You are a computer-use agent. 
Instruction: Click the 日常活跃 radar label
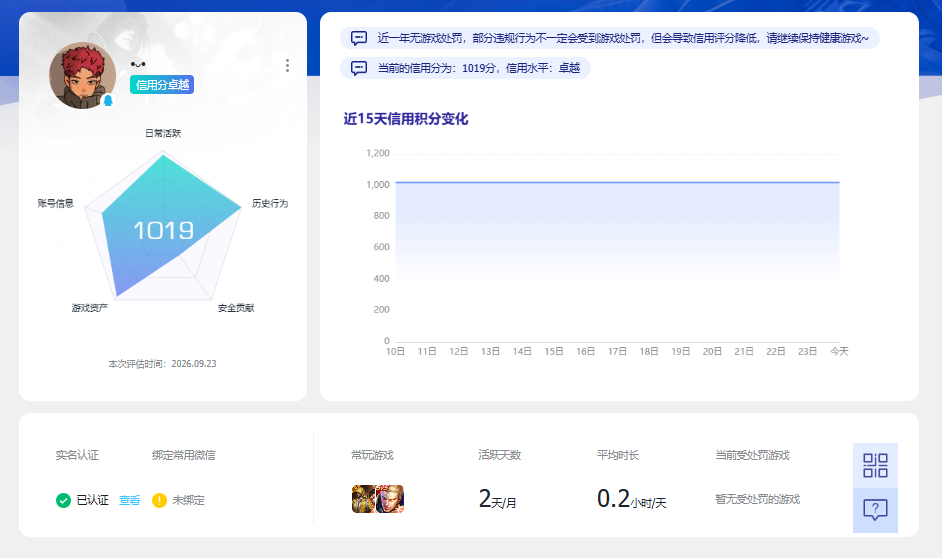click(x=163, y=133)
